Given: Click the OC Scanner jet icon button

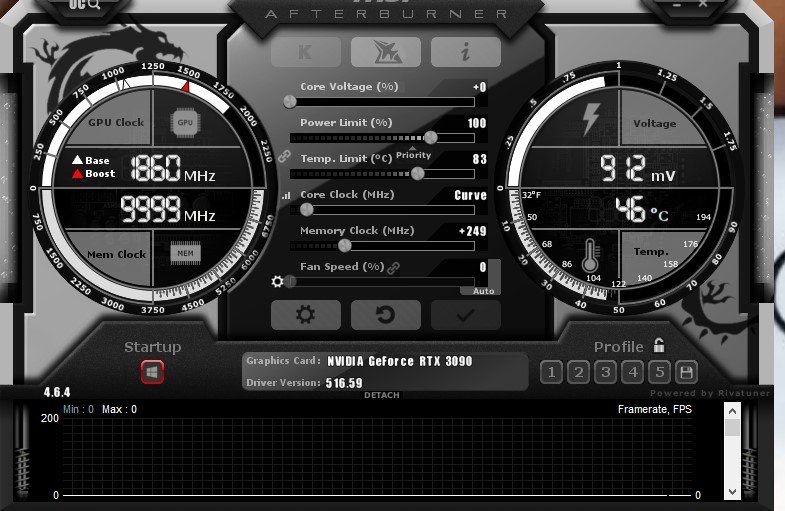Looking at the screenshot, I should tap(385, 52).
